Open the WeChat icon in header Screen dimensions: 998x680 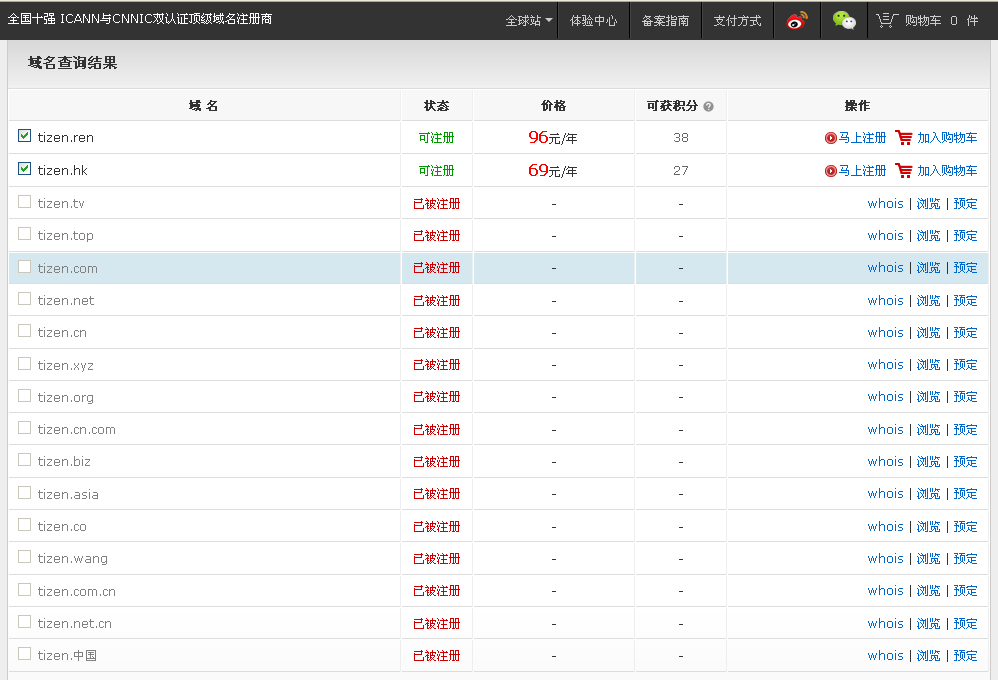click(844, 20)
